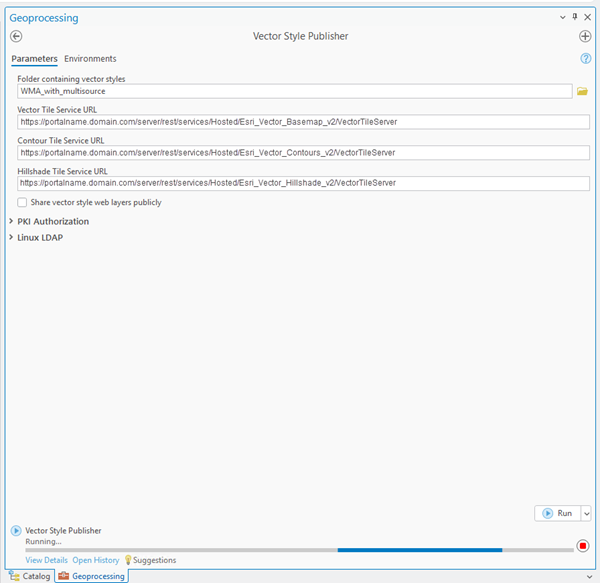Click the Contour Tile Service URL field

pyautogui.click(x=303, y=153)
